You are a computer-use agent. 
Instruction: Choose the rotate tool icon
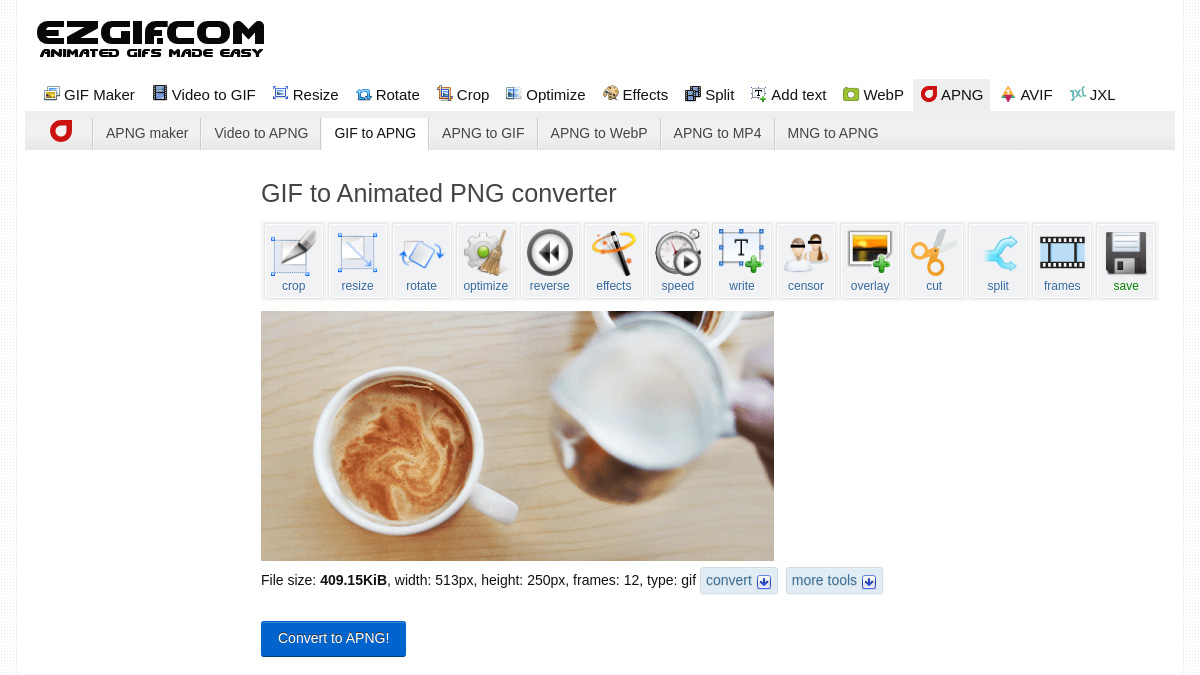pyautogui.click(x=421, y=260)
